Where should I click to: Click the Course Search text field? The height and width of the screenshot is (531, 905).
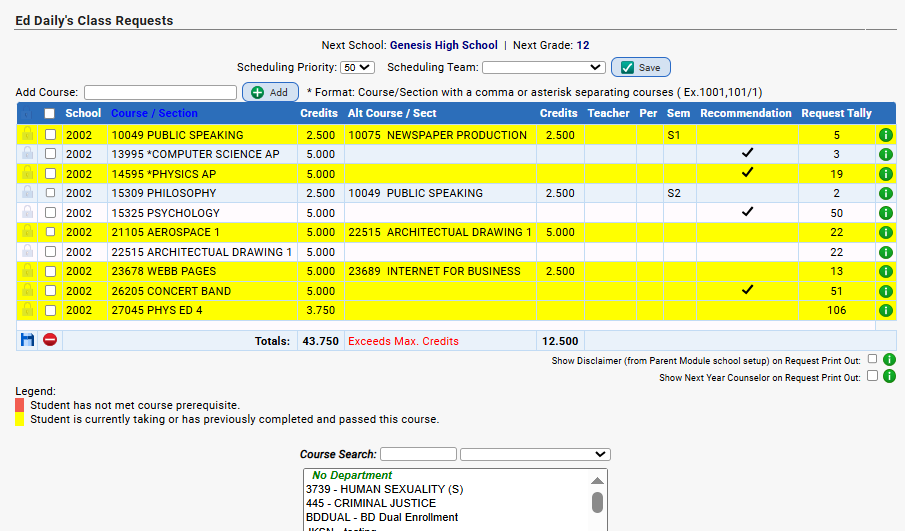pyautogui.click(x=418, y=454)
